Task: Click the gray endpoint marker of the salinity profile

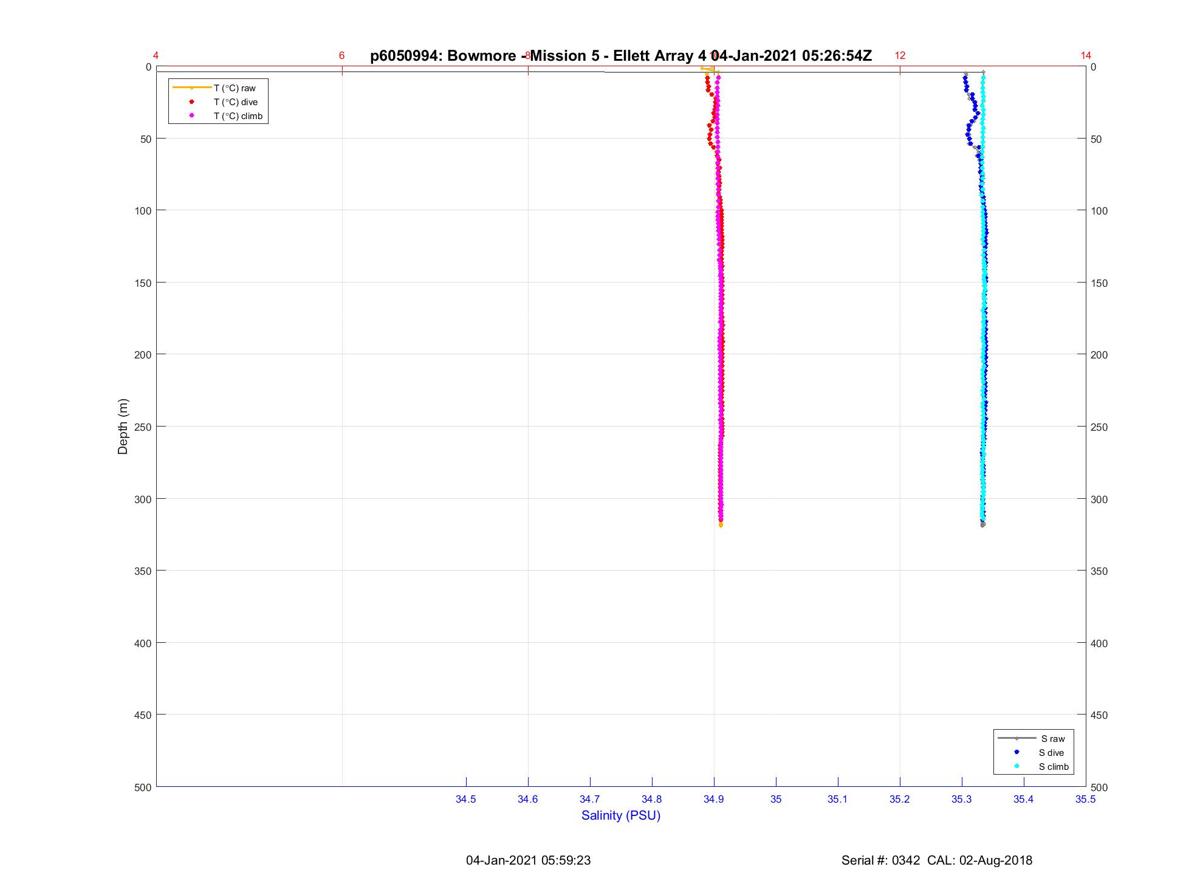Action: (x=983, y=524)
